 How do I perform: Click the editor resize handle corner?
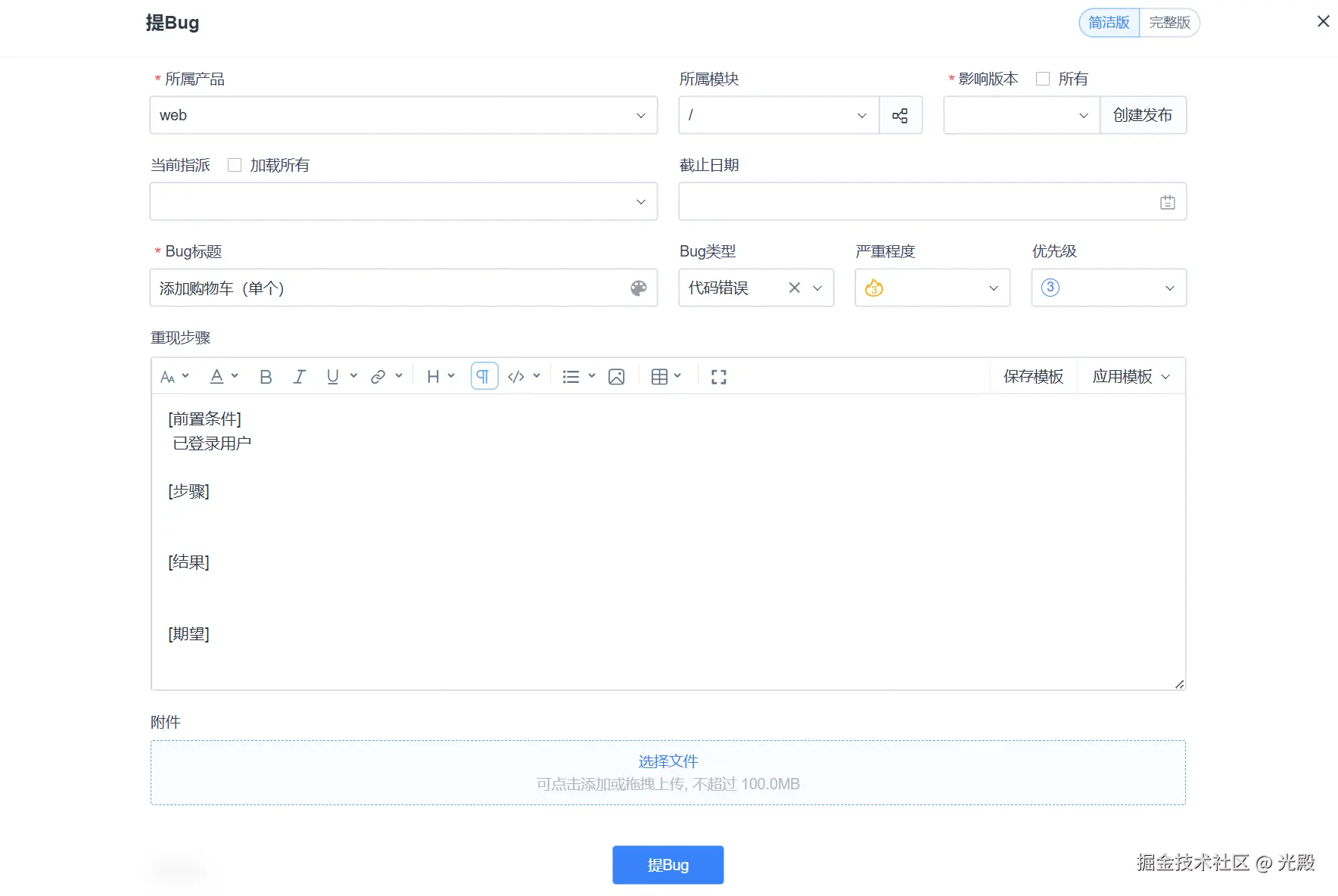click(x=1179, y=684)
